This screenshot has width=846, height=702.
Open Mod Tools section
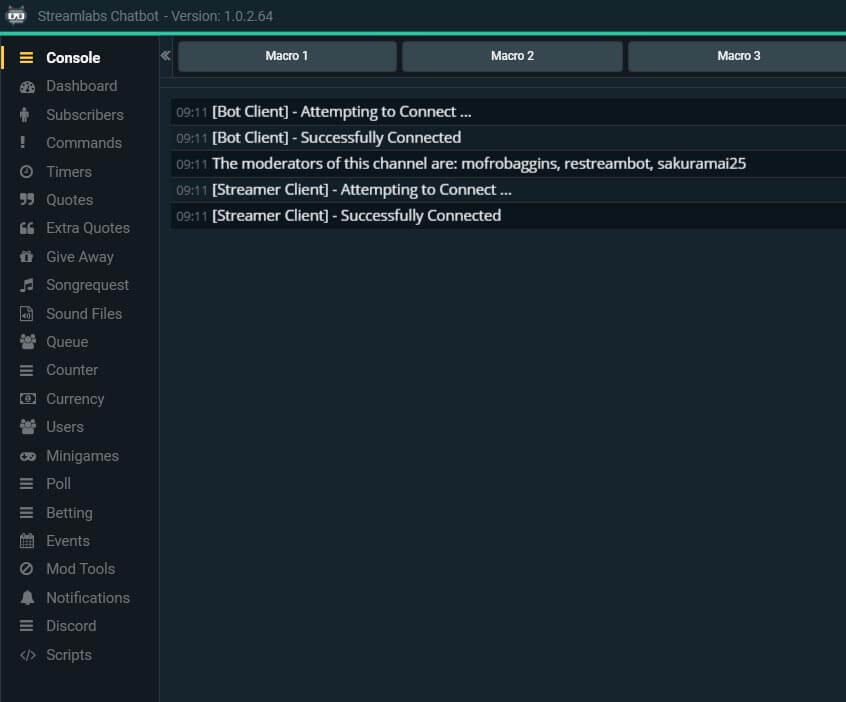[79, 569]
